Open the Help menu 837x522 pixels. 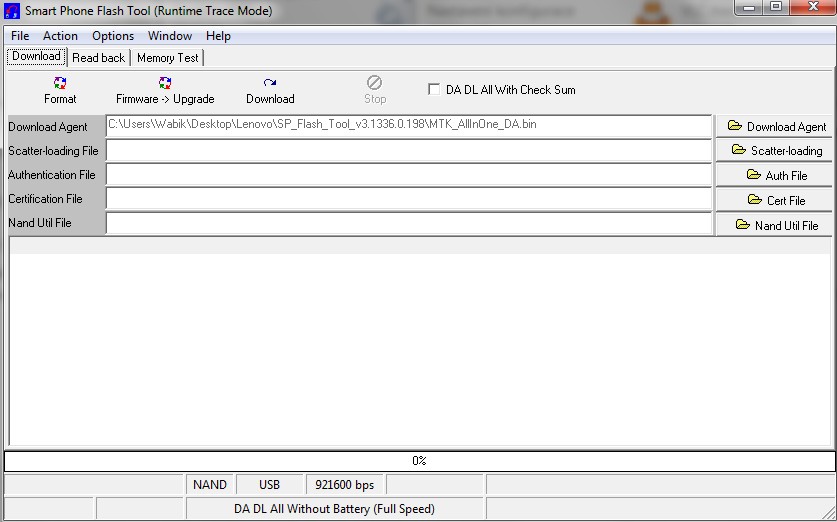pyautogui.click(x=218, y=36)
